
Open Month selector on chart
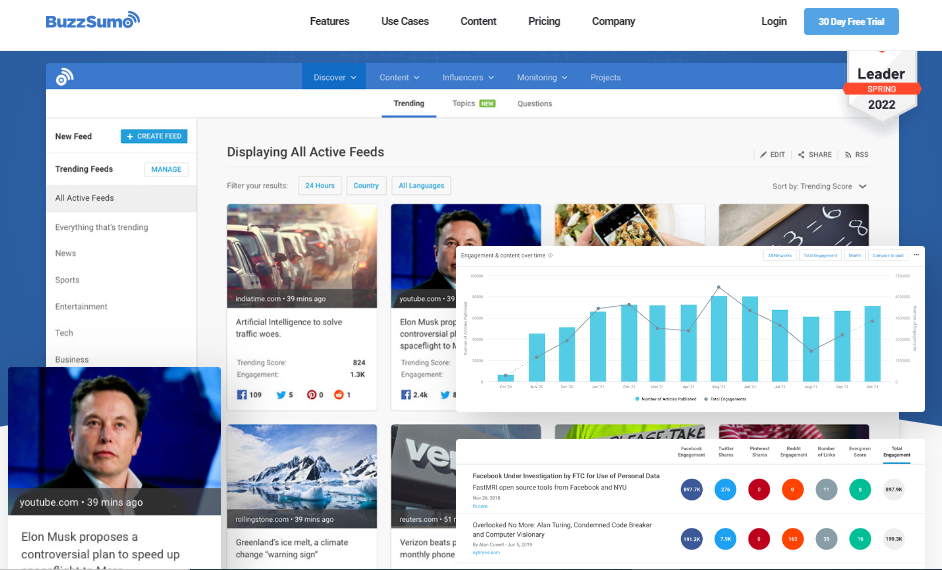[x=854, y=255]
